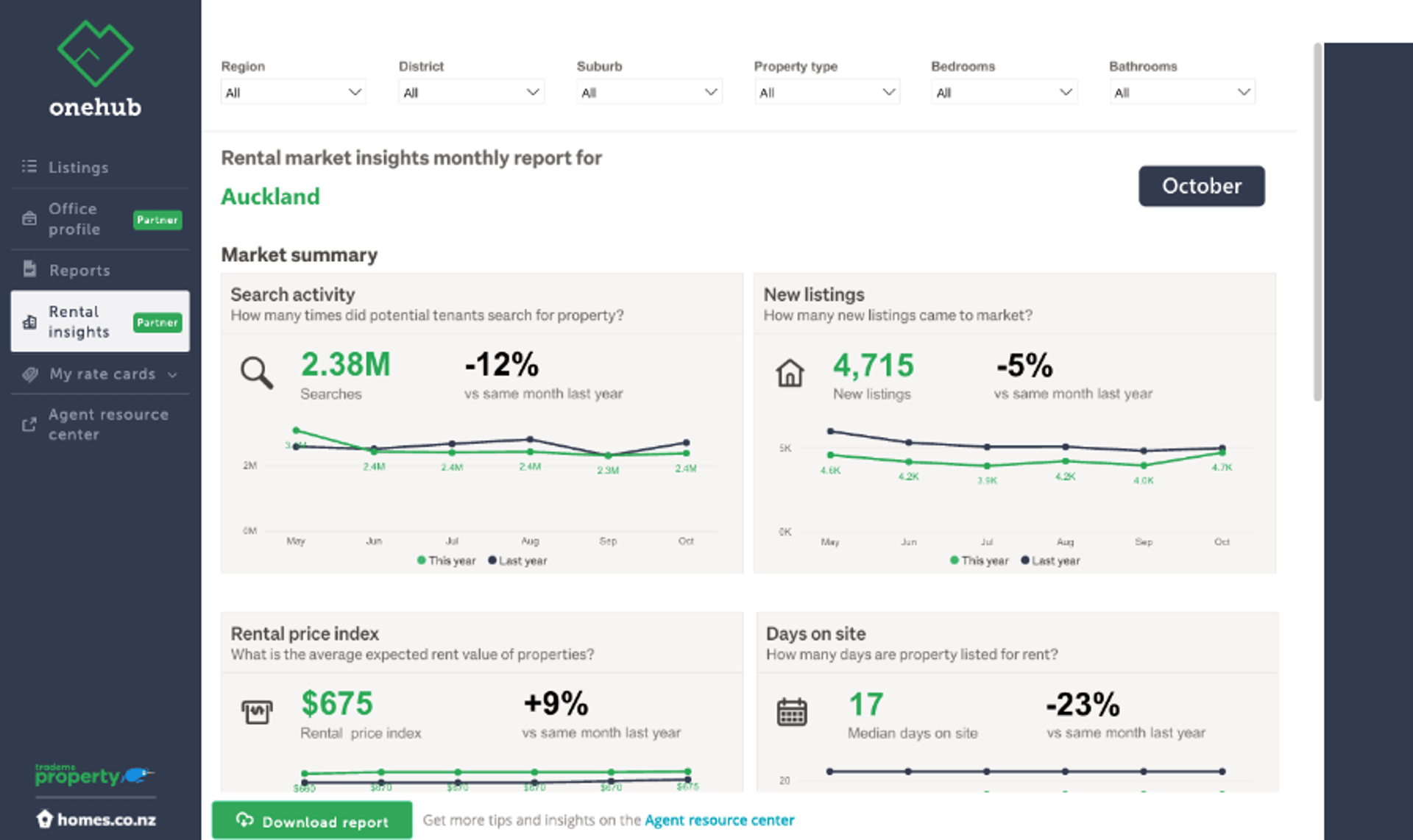The height and width of the screenshot is (840, 1413).
Task: Click the onehub logo icon
Action: [x=95, y=53]
